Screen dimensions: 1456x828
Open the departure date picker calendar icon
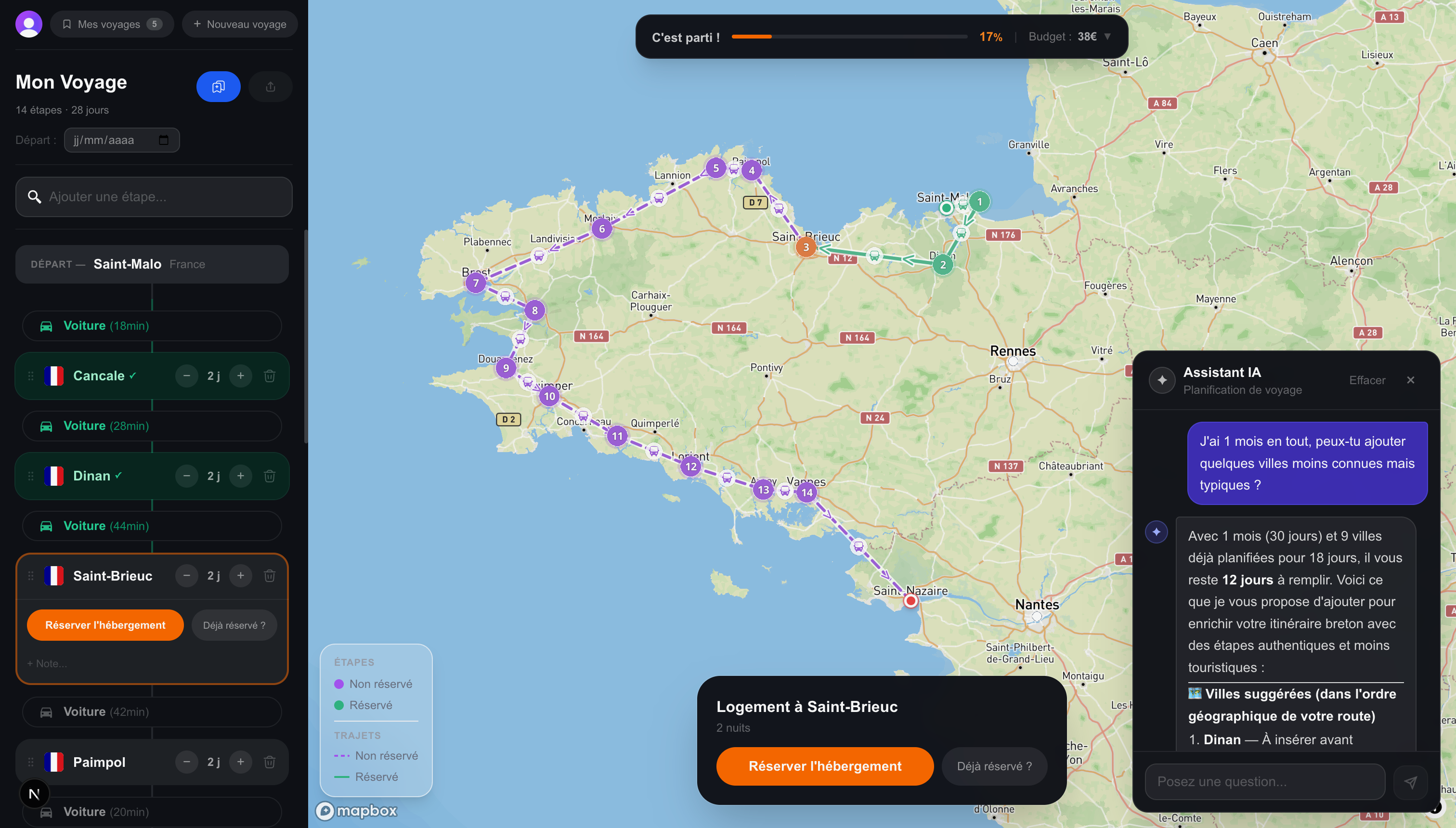click(164, 140)
